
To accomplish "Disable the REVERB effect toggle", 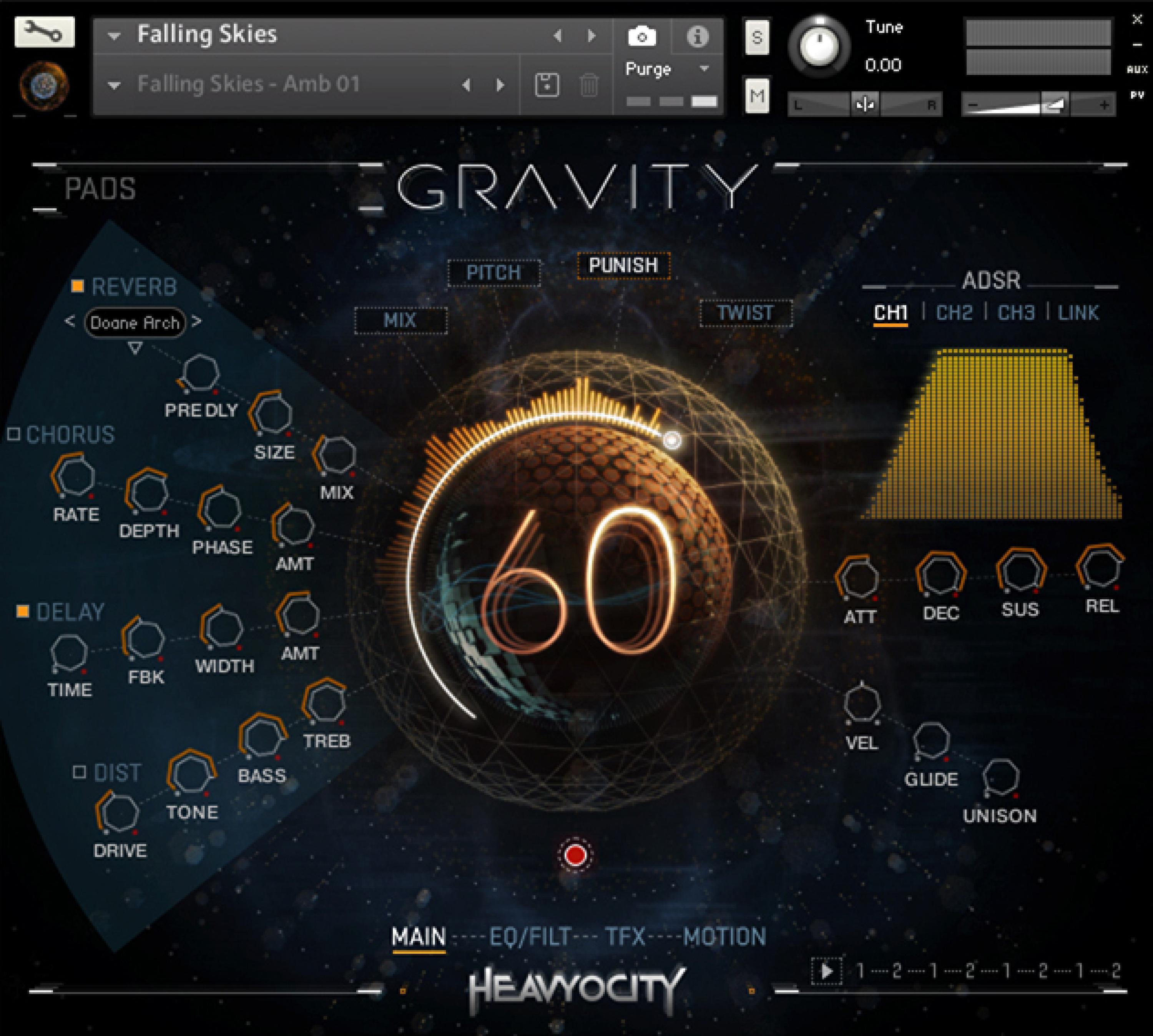I will coord(78,286).
